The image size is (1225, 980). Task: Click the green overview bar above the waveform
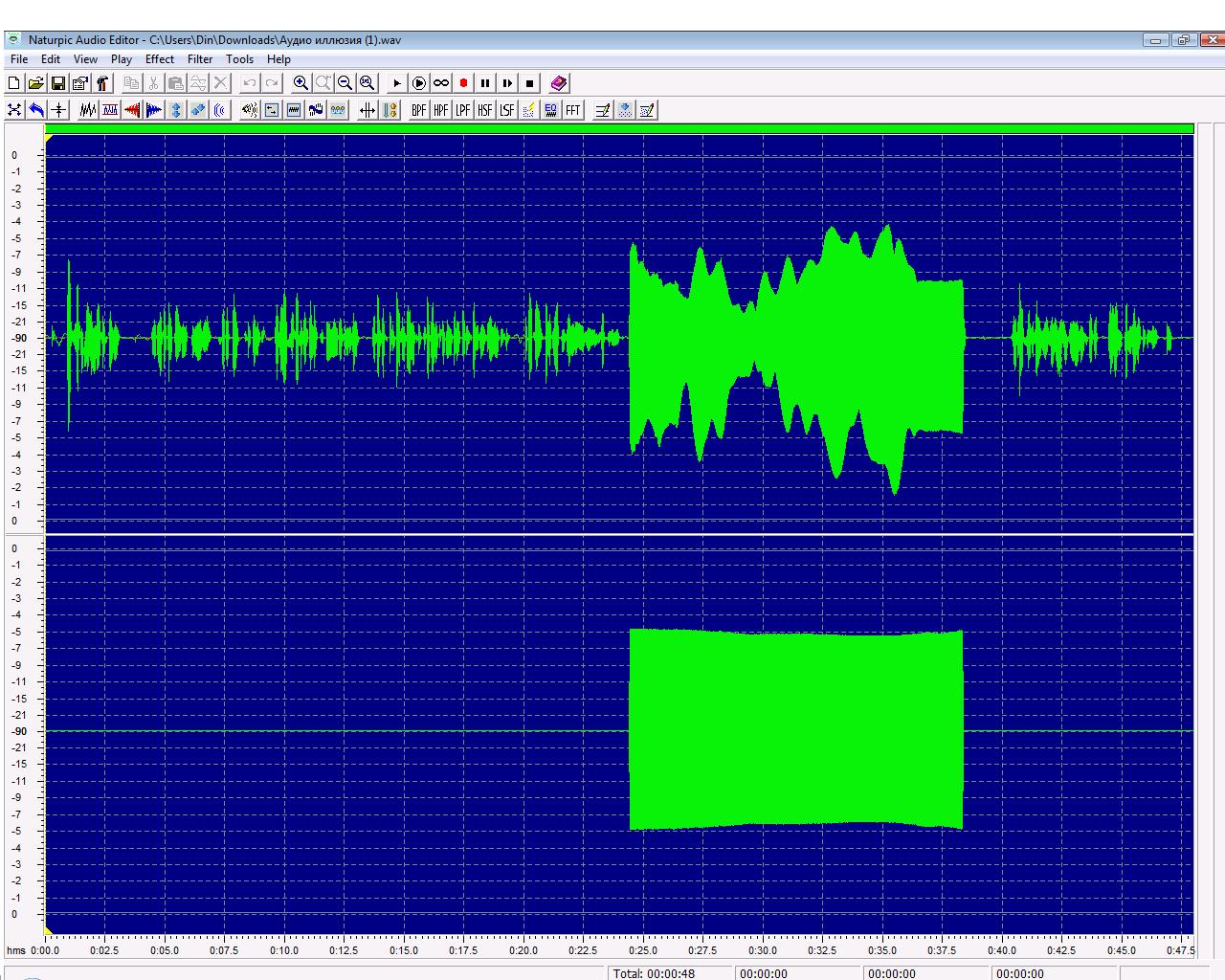pos(619,128)
